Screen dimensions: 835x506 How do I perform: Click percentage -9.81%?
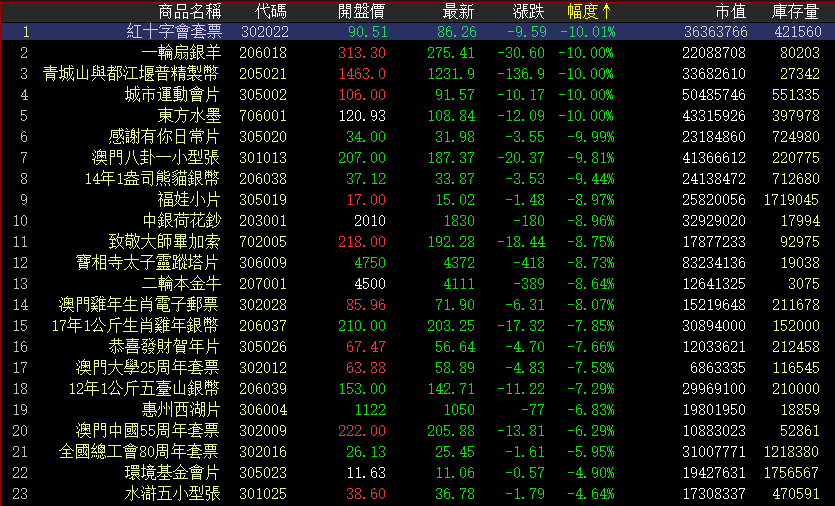(590, 158)
